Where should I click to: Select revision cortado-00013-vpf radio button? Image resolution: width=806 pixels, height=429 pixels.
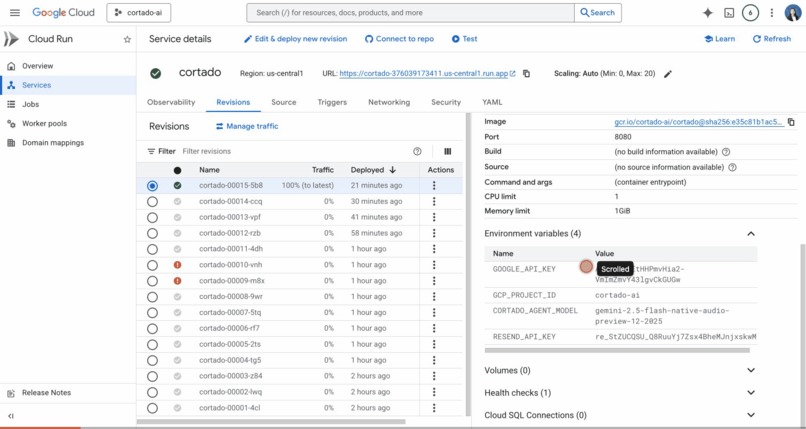point(152,217)
